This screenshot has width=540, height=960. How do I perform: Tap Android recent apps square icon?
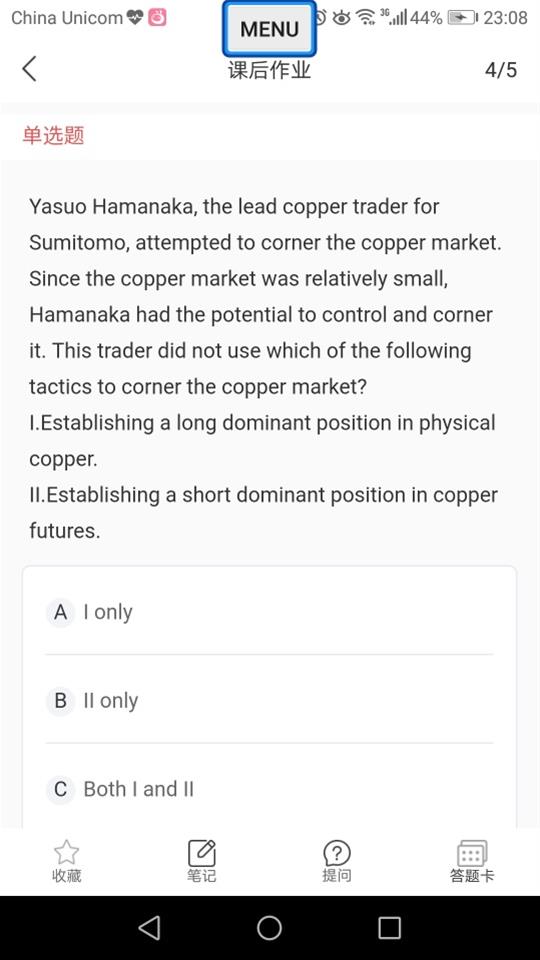[x=389, y=928]
